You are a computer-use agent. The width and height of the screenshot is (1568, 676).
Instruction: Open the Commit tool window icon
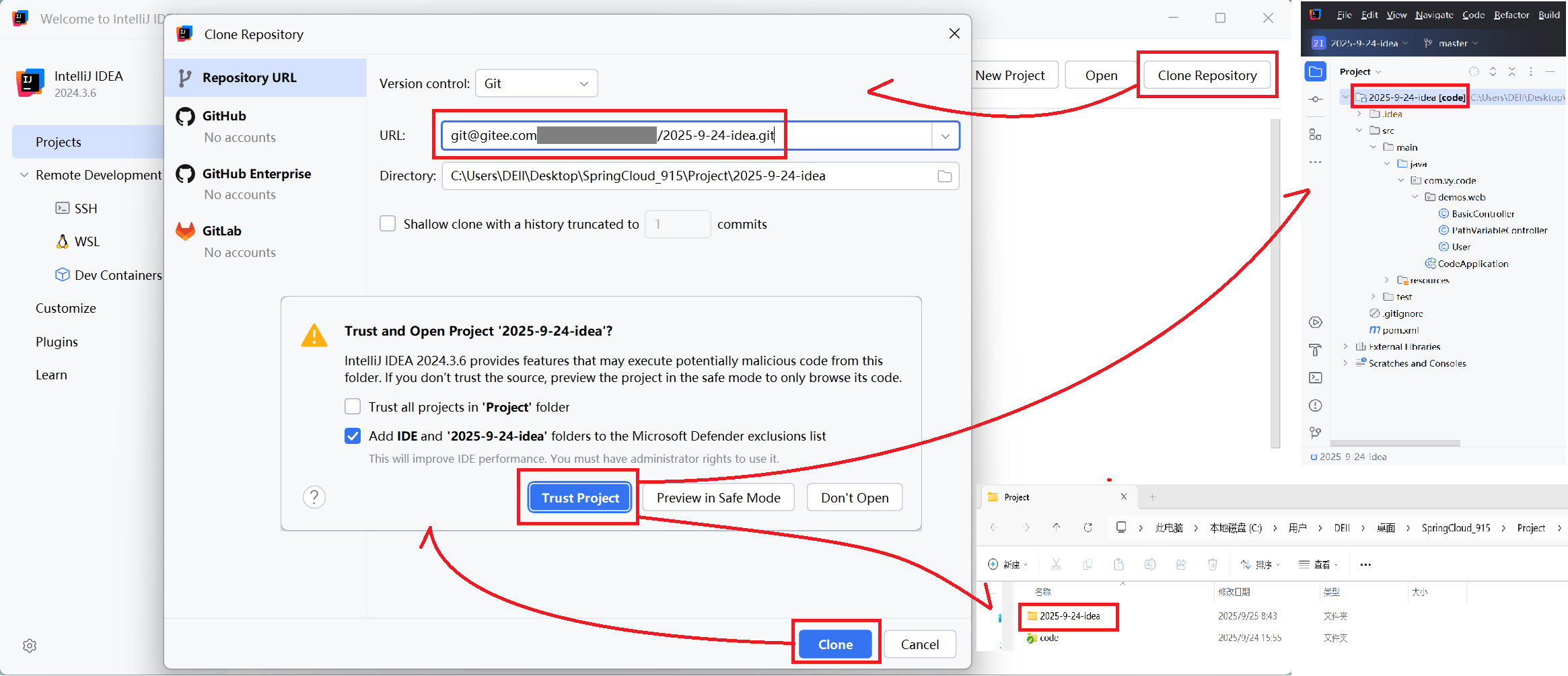pos(1316,100)
